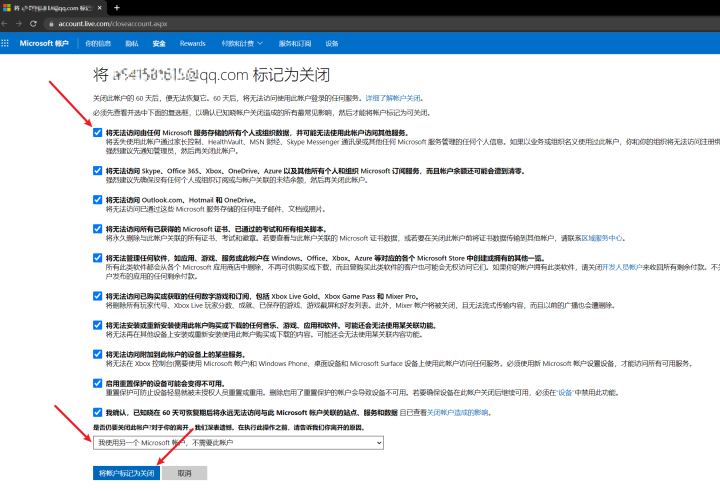Open the 设备 menu item
This screenshot has height=491, width=720.
click(332, 44)
